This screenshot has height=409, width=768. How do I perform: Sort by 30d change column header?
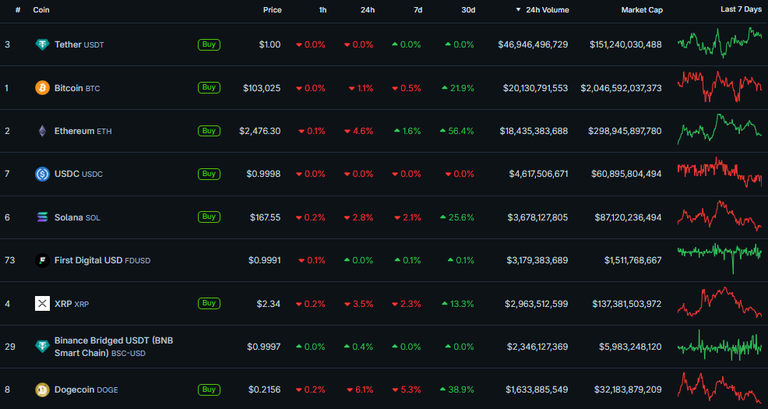468,10
